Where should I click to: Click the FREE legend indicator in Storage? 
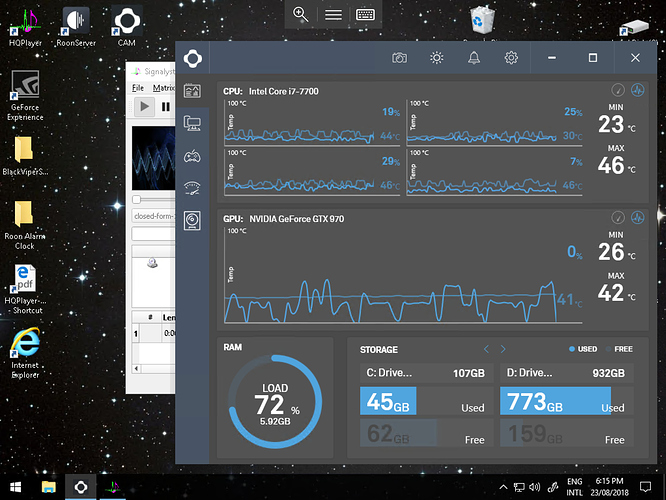point(619,349)
